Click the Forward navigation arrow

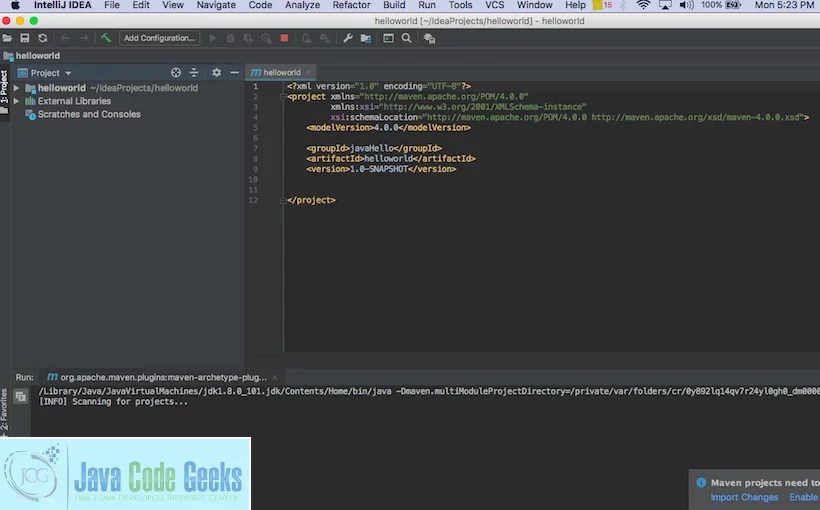[83, 38]
